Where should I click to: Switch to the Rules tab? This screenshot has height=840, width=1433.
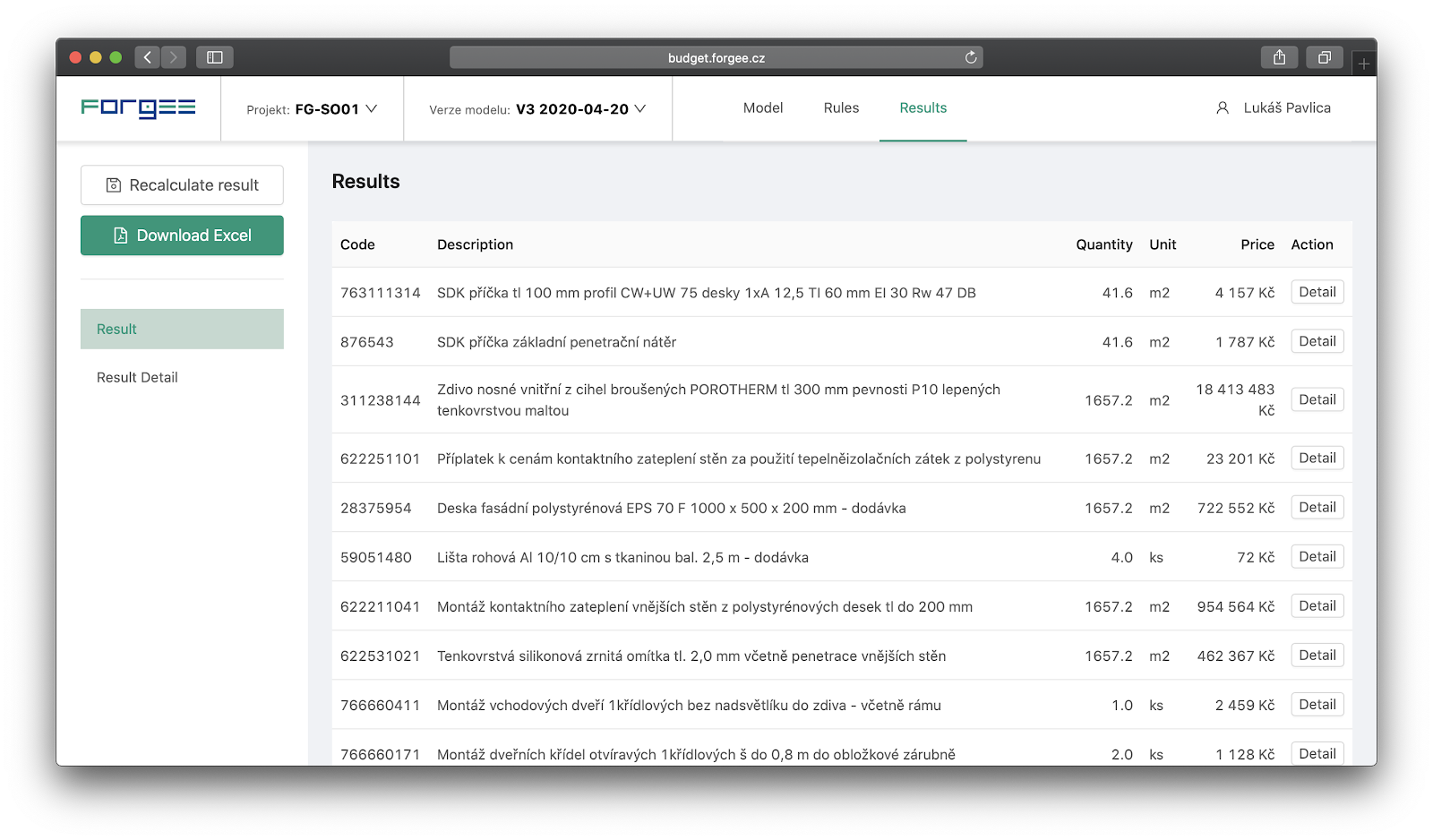(x=841, y=107)
